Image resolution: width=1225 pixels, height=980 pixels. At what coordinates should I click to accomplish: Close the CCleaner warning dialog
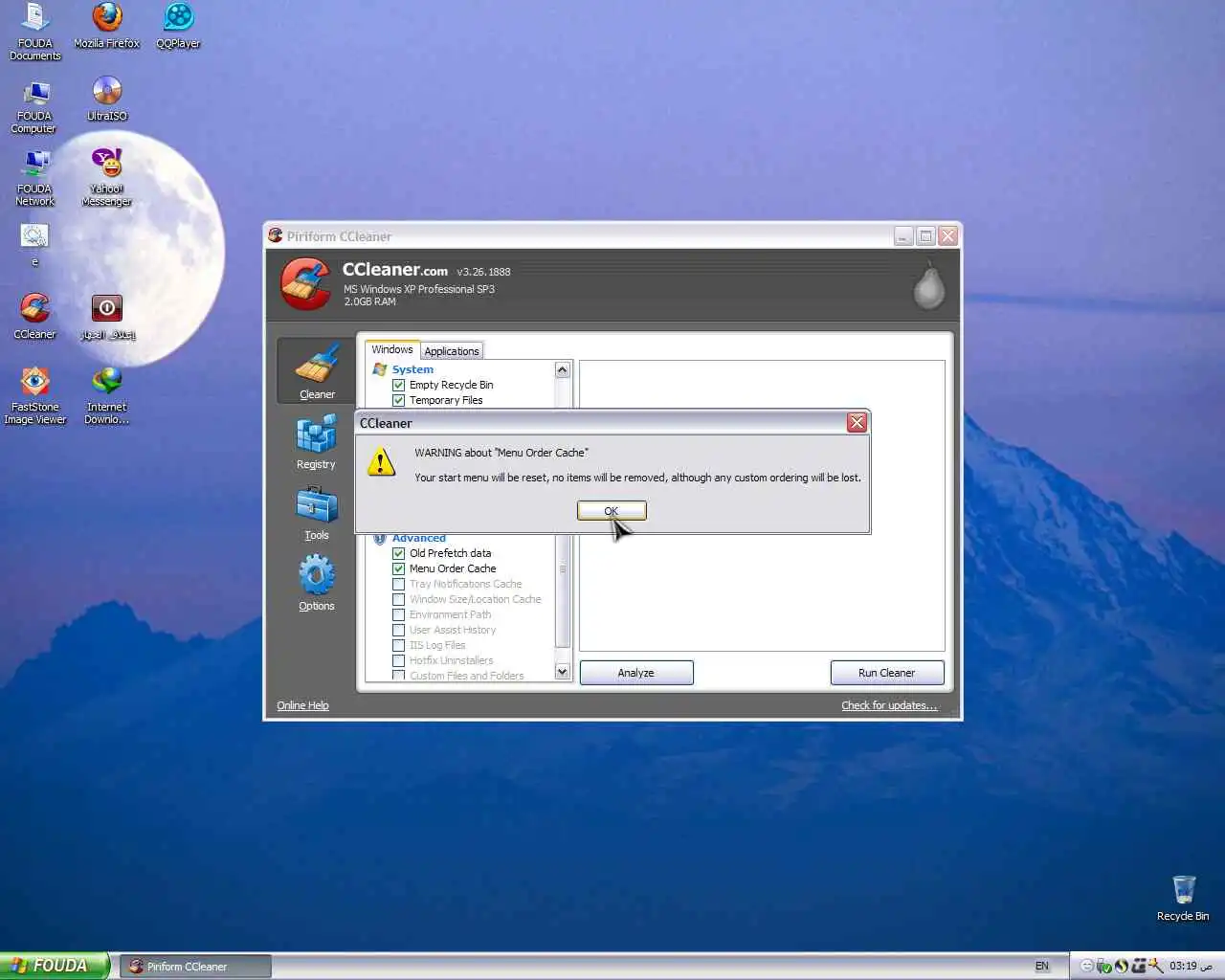[x=857, y=422]
